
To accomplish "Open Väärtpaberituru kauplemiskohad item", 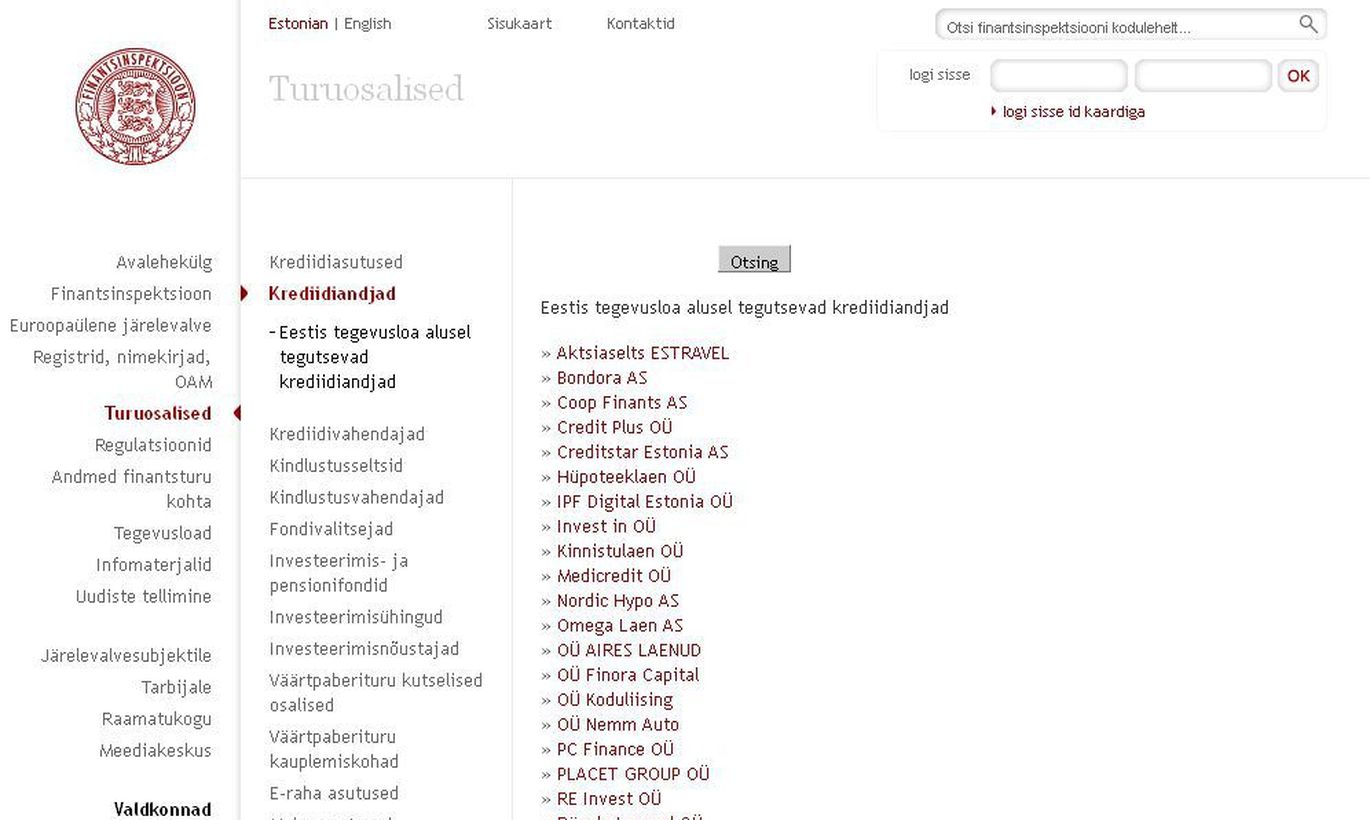I will (x=334, y=749).
